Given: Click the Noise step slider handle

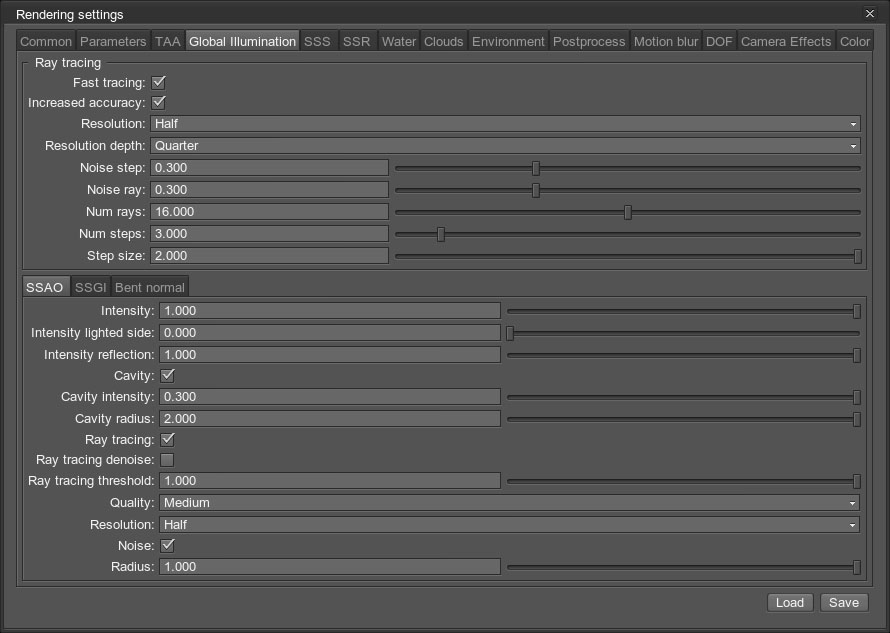Looking at the screenshot, I should click(536, 168).
